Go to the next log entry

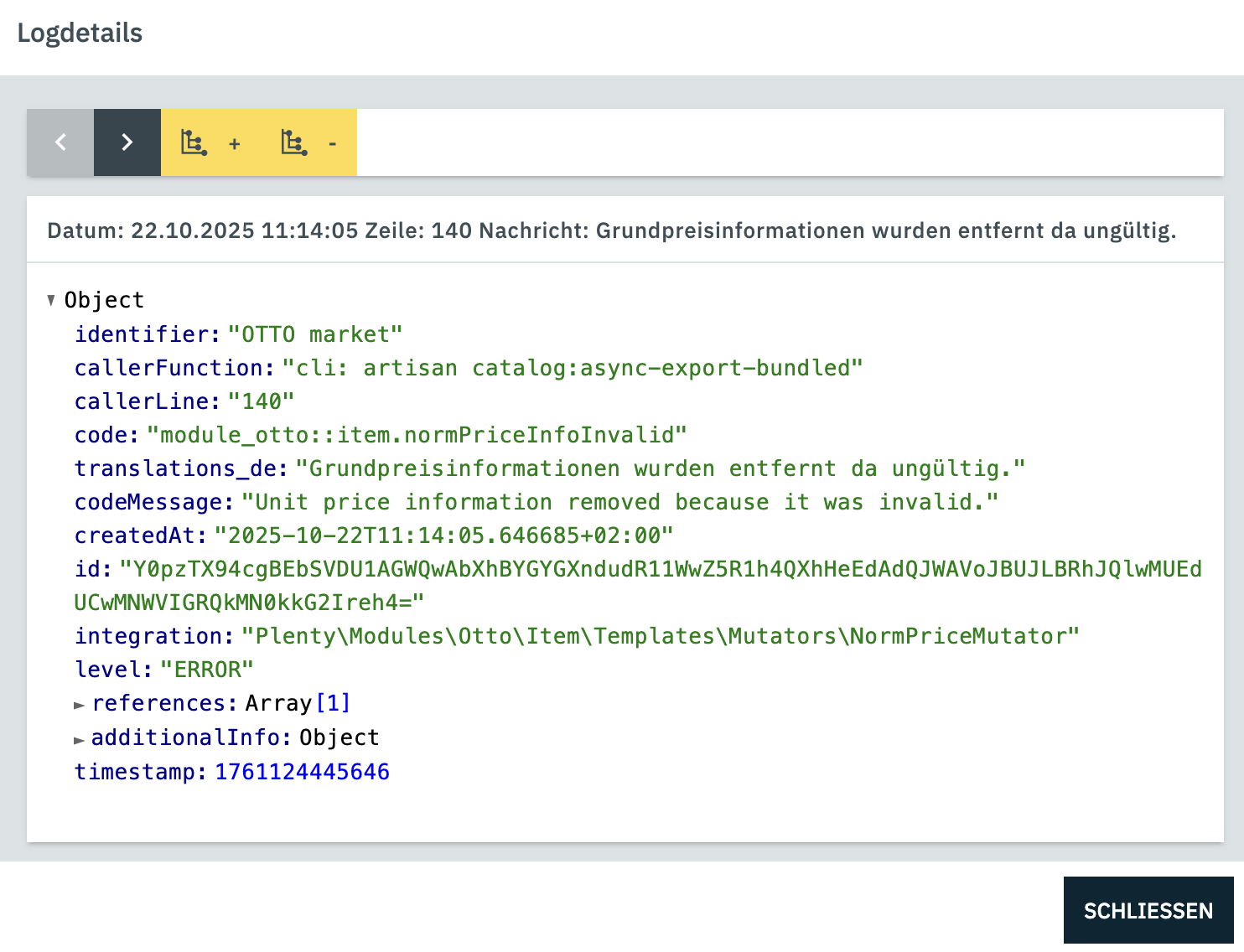[127, 142]
